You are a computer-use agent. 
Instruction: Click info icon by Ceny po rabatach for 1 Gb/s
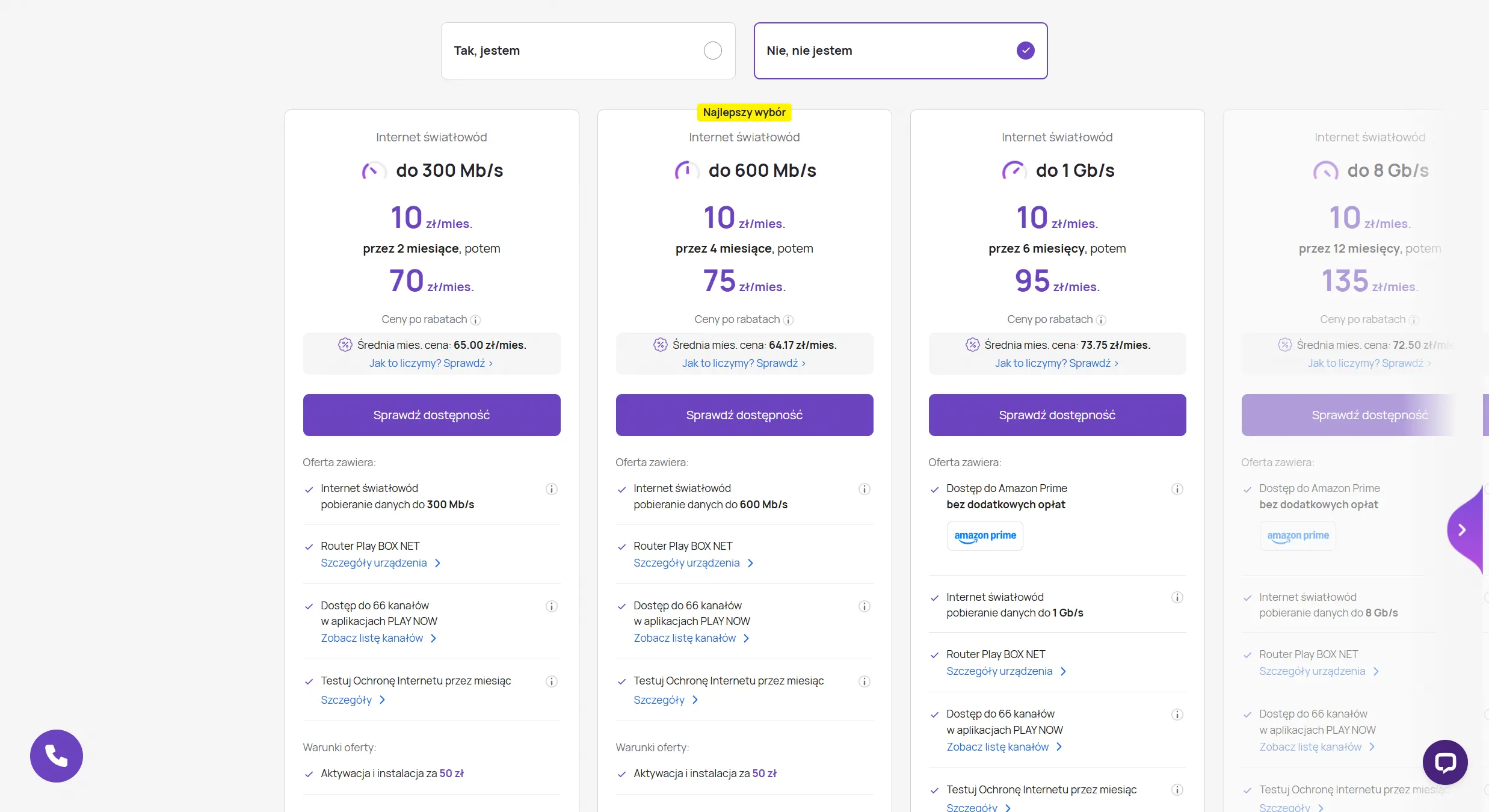pos(1101,320)
